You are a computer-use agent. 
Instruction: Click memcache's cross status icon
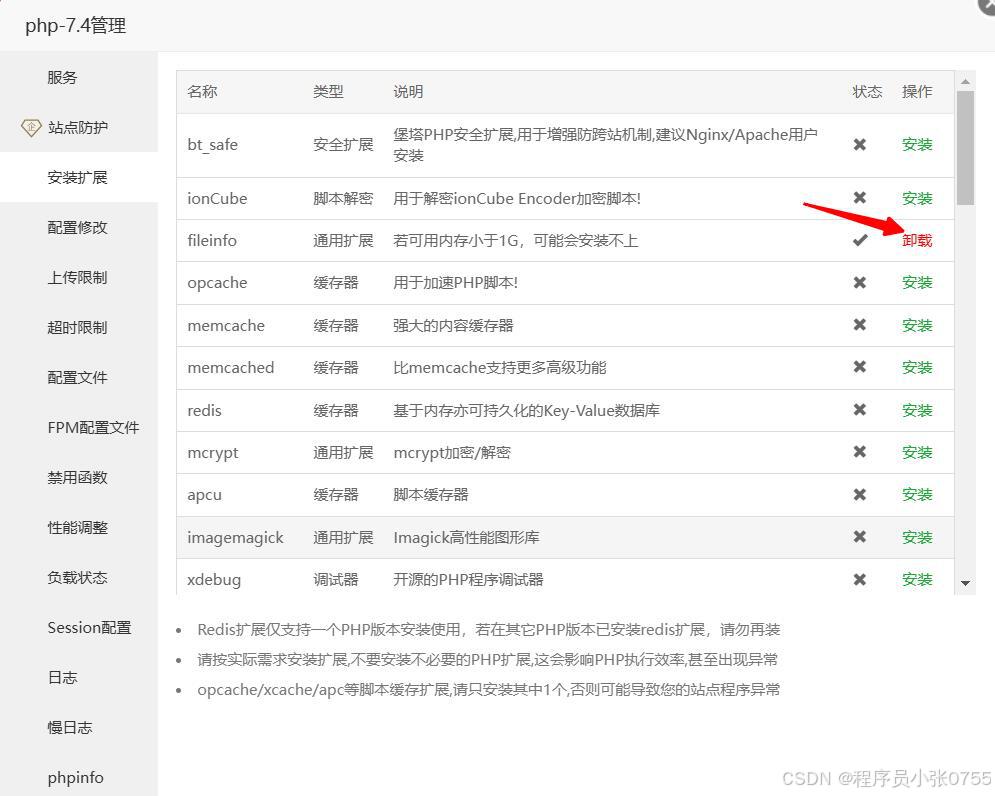[860, 325]
